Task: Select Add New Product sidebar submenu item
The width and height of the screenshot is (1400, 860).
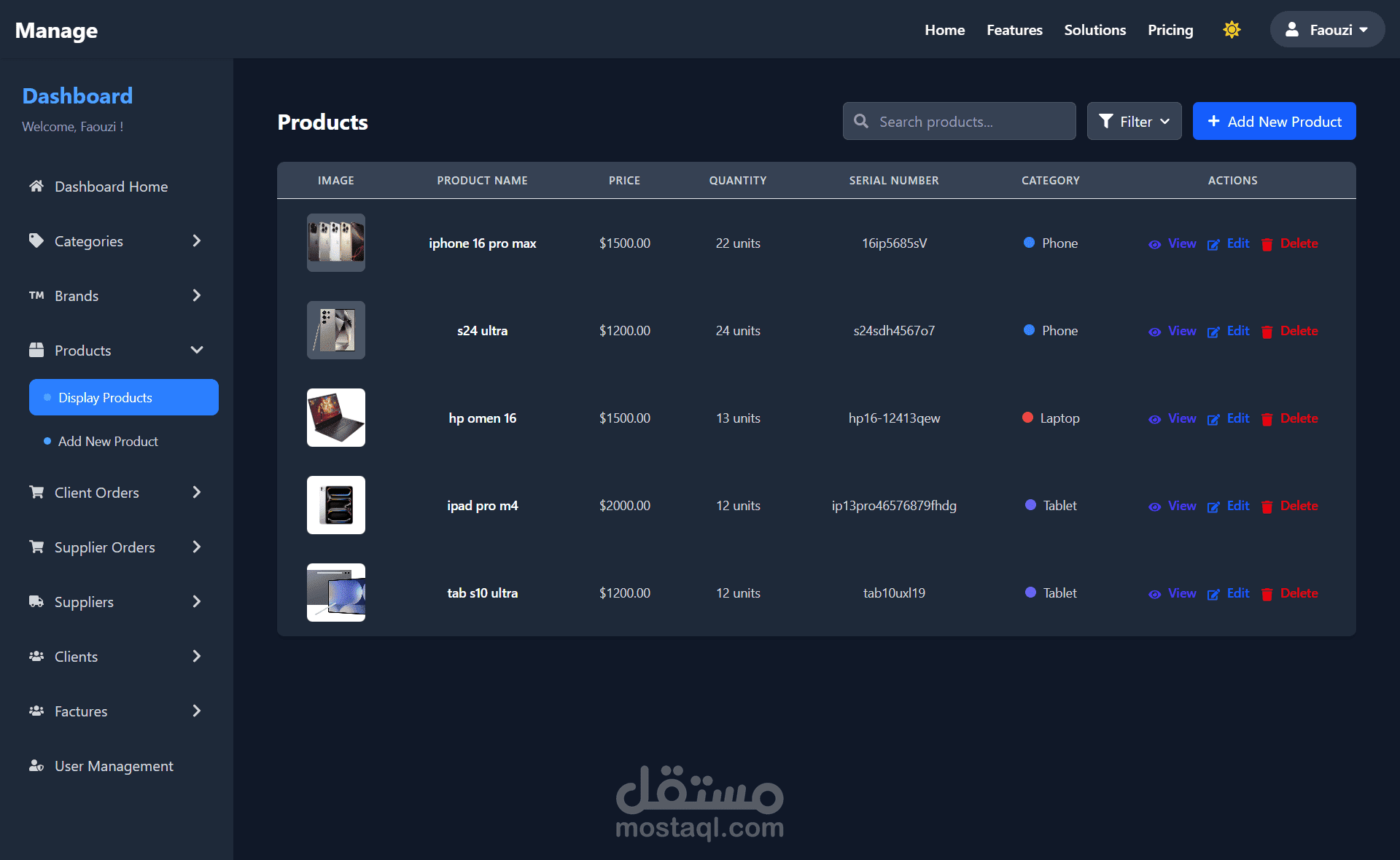Action: pyautogui.click(x=108, y=441)
